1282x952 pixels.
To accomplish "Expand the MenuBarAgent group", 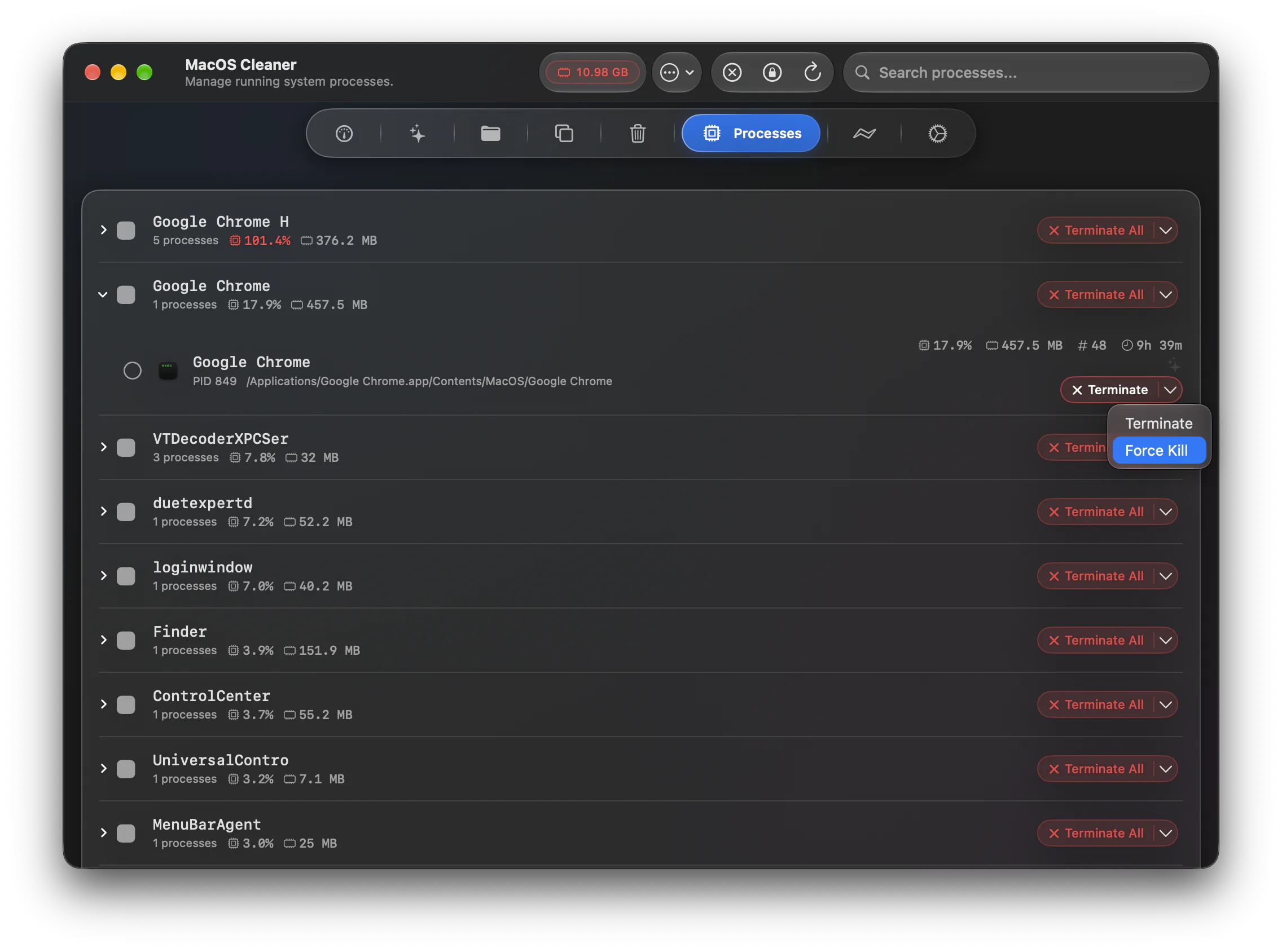I will coord(103,832).
